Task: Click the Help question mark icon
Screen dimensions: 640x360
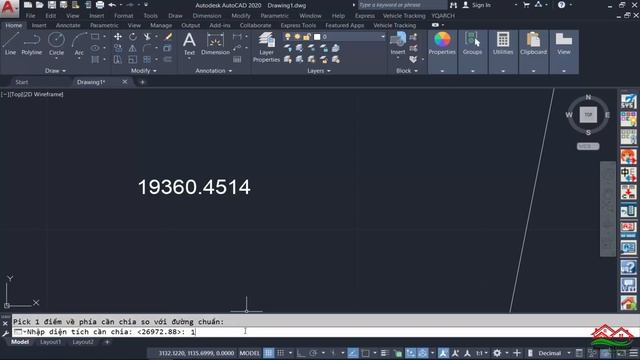Action: 562,5
